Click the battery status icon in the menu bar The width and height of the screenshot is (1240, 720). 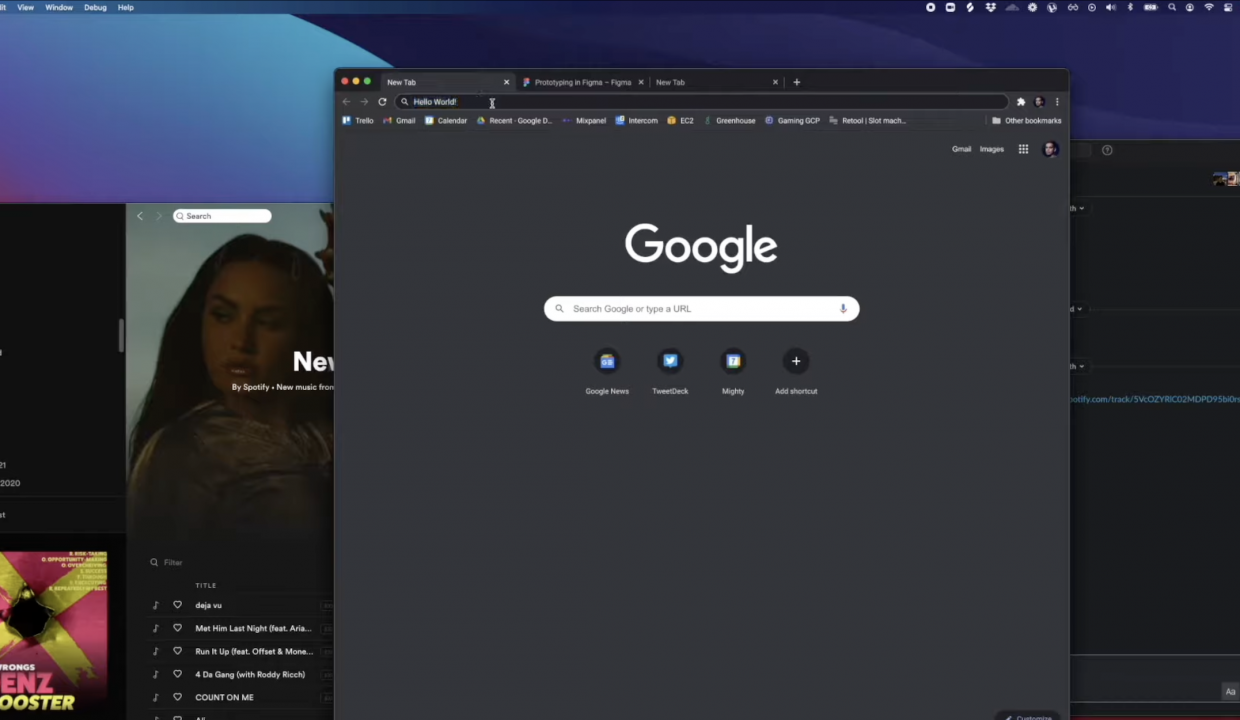[1151, 7]
